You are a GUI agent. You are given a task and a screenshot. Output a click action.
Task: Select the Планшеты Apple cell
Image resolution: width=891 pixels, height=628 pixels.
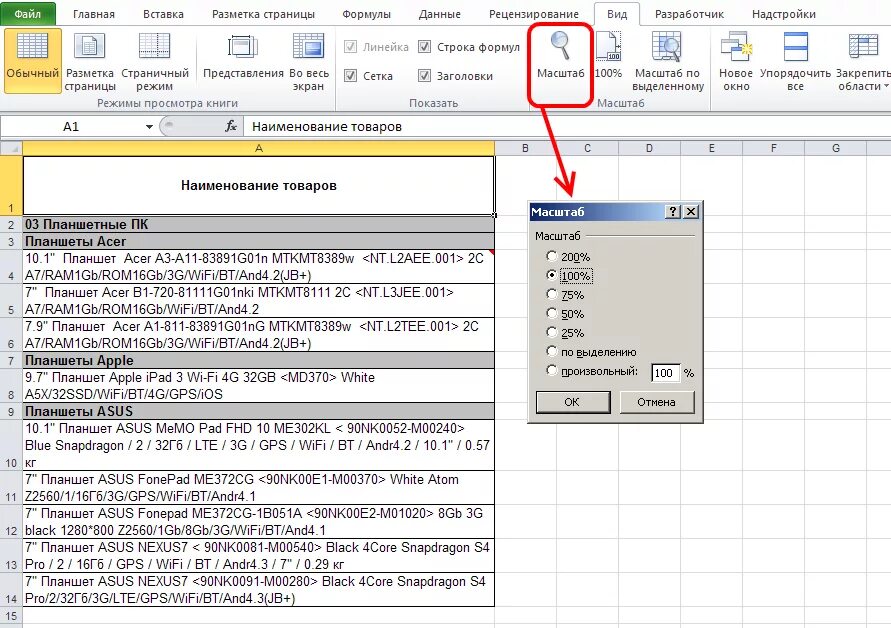tap(259, 360)
